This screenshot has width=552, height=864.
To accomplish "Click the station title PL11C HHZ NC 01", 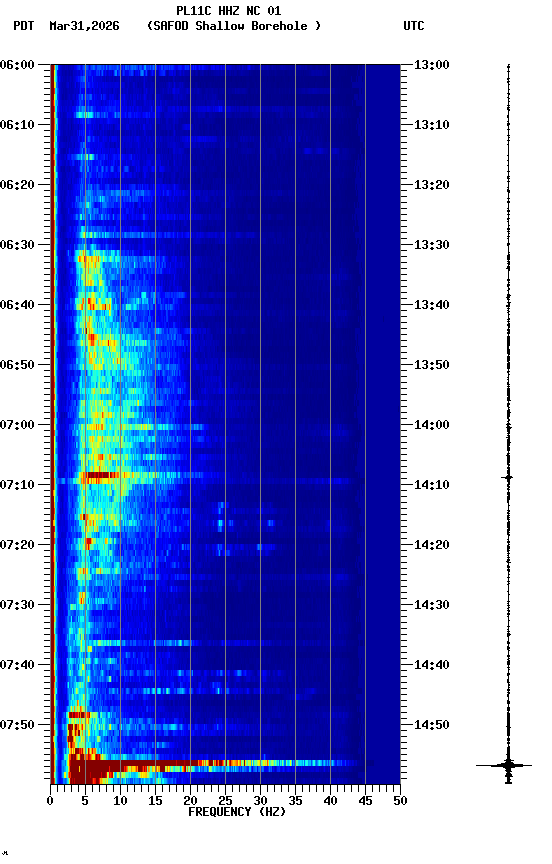I will [229, 11].
